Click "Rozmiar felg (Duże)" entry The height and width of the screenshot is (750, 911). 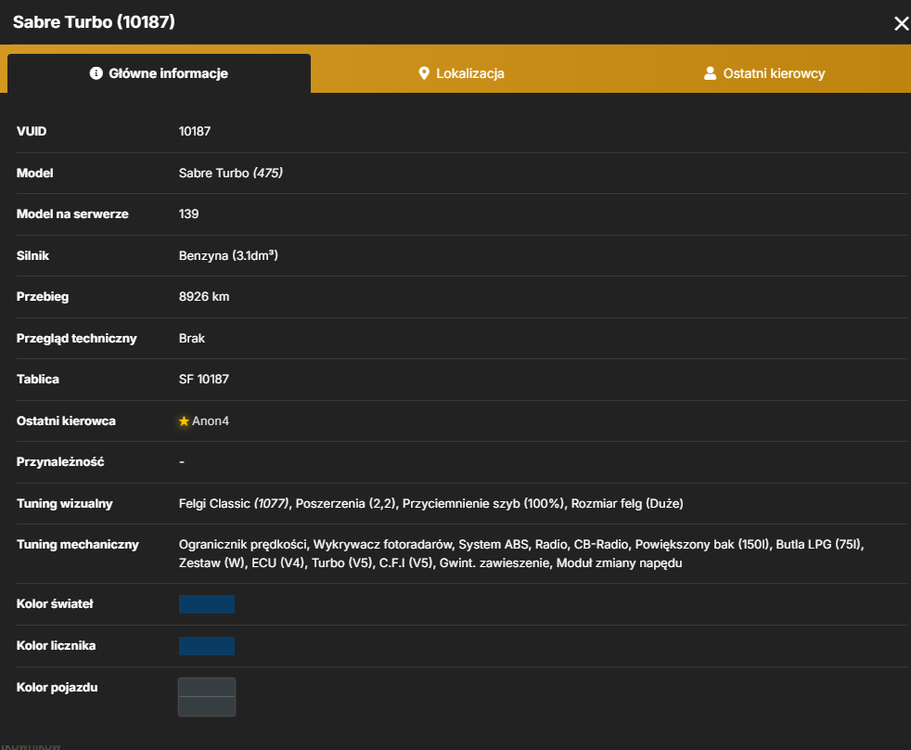pyautogui.click(x=627, y=504)
